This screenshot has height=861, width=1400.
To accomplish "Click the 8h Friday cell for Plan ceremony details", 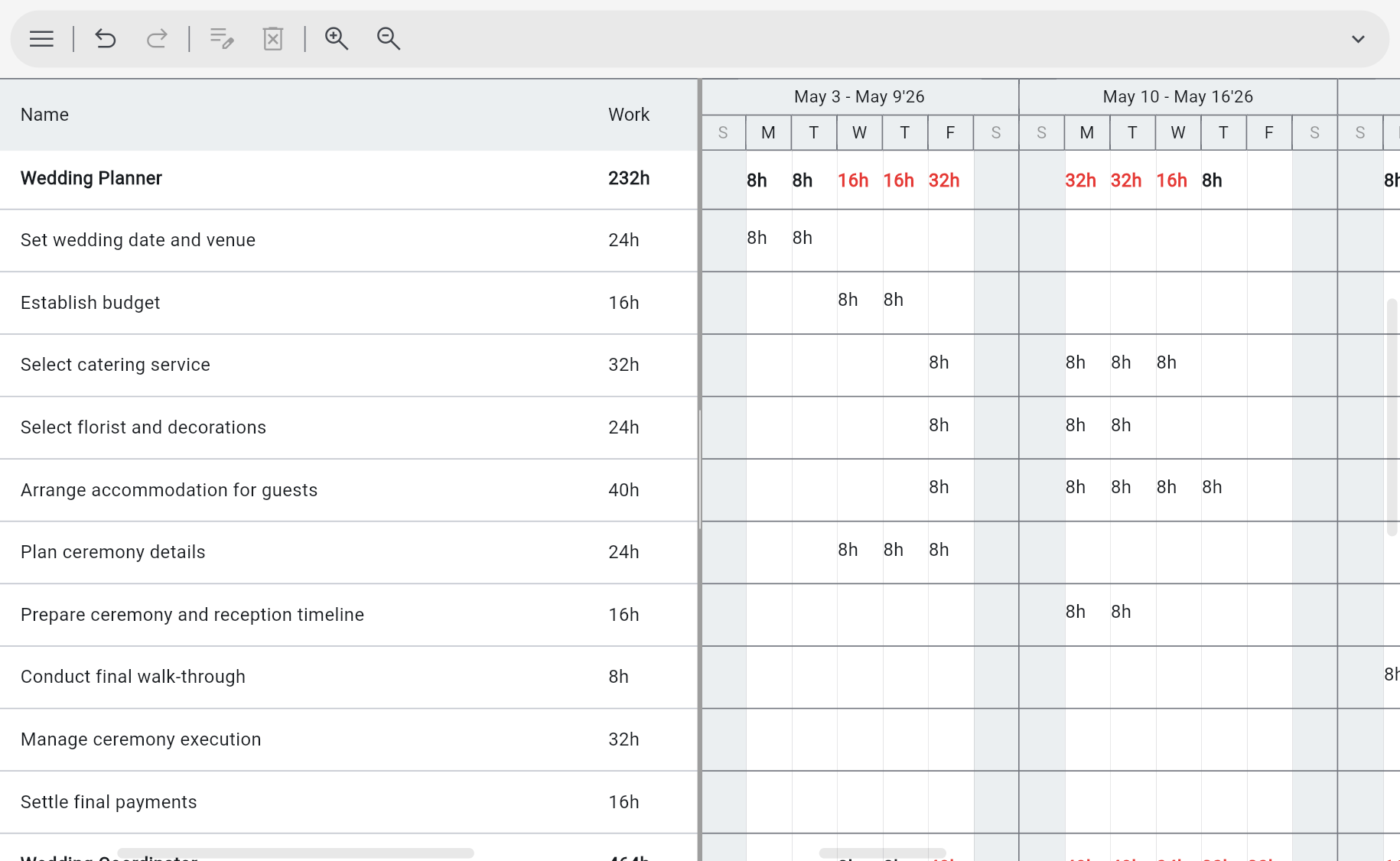I will point(939,550).
